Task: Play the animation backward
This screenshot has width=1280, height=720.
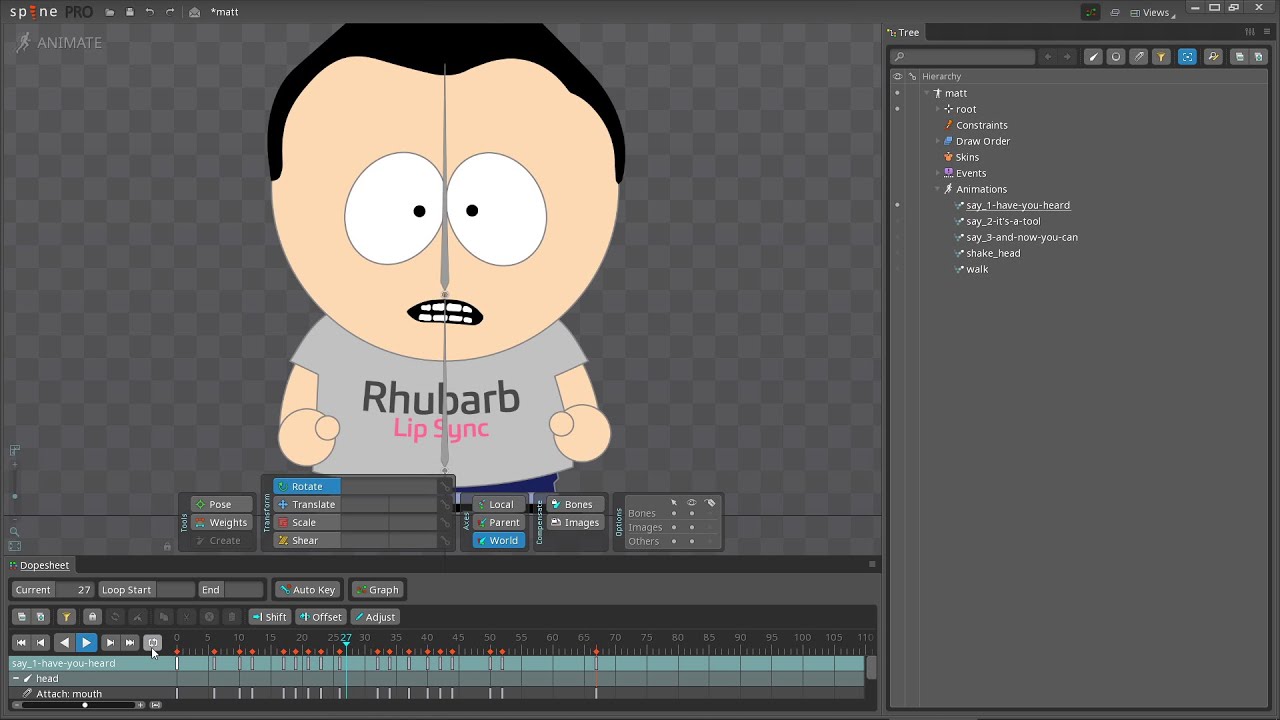Action: [65, 643]
